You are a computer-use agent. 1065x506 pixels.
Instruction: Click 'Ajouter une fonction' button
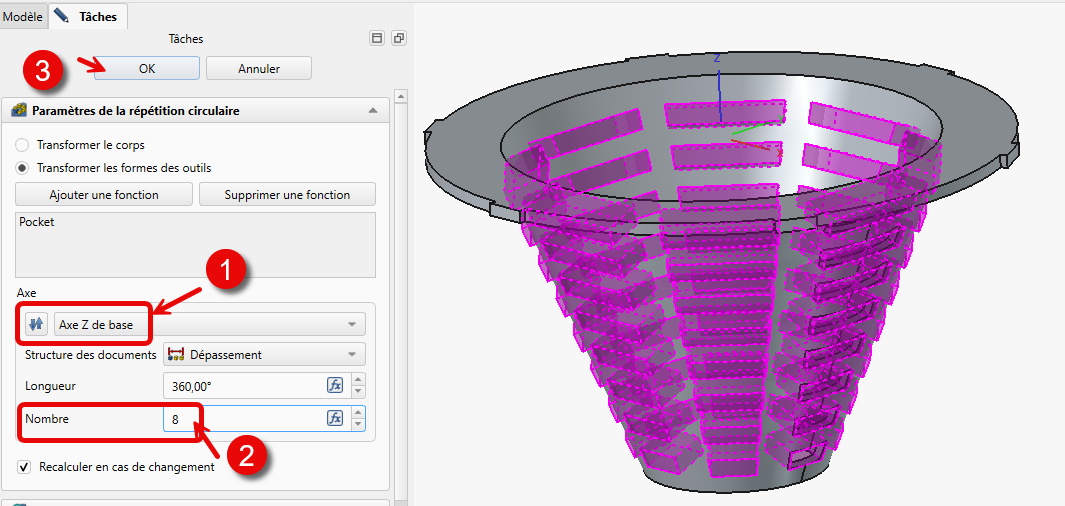click(x=104, y=194)
